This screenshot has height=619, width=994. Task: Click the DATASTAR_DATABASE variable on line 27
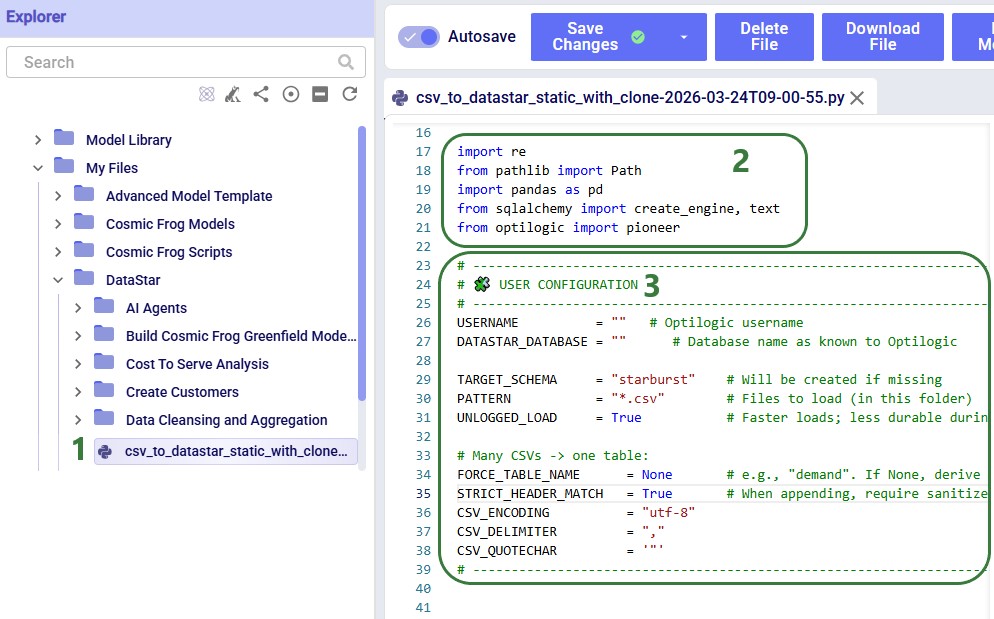coord(522,341)
